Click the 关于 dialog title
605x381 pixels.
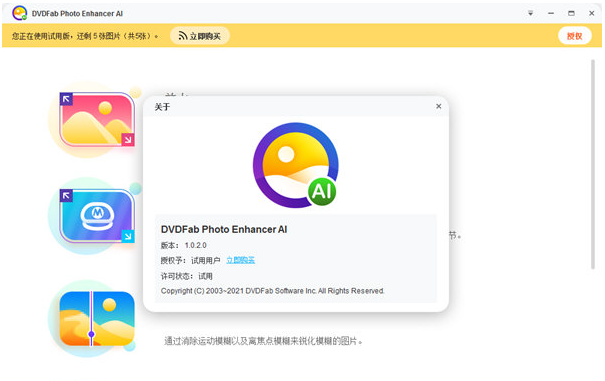[162, 107]
